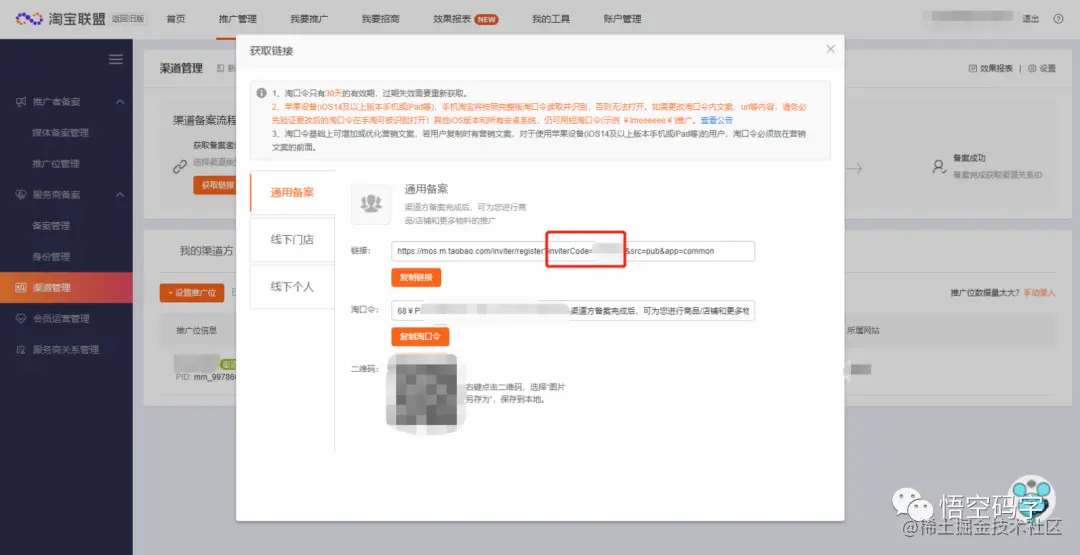Screen dimensions: 1080x555
Task: Click 返回旧版 next to the logo
Action: pyautogui.click(x=129, y=19)
